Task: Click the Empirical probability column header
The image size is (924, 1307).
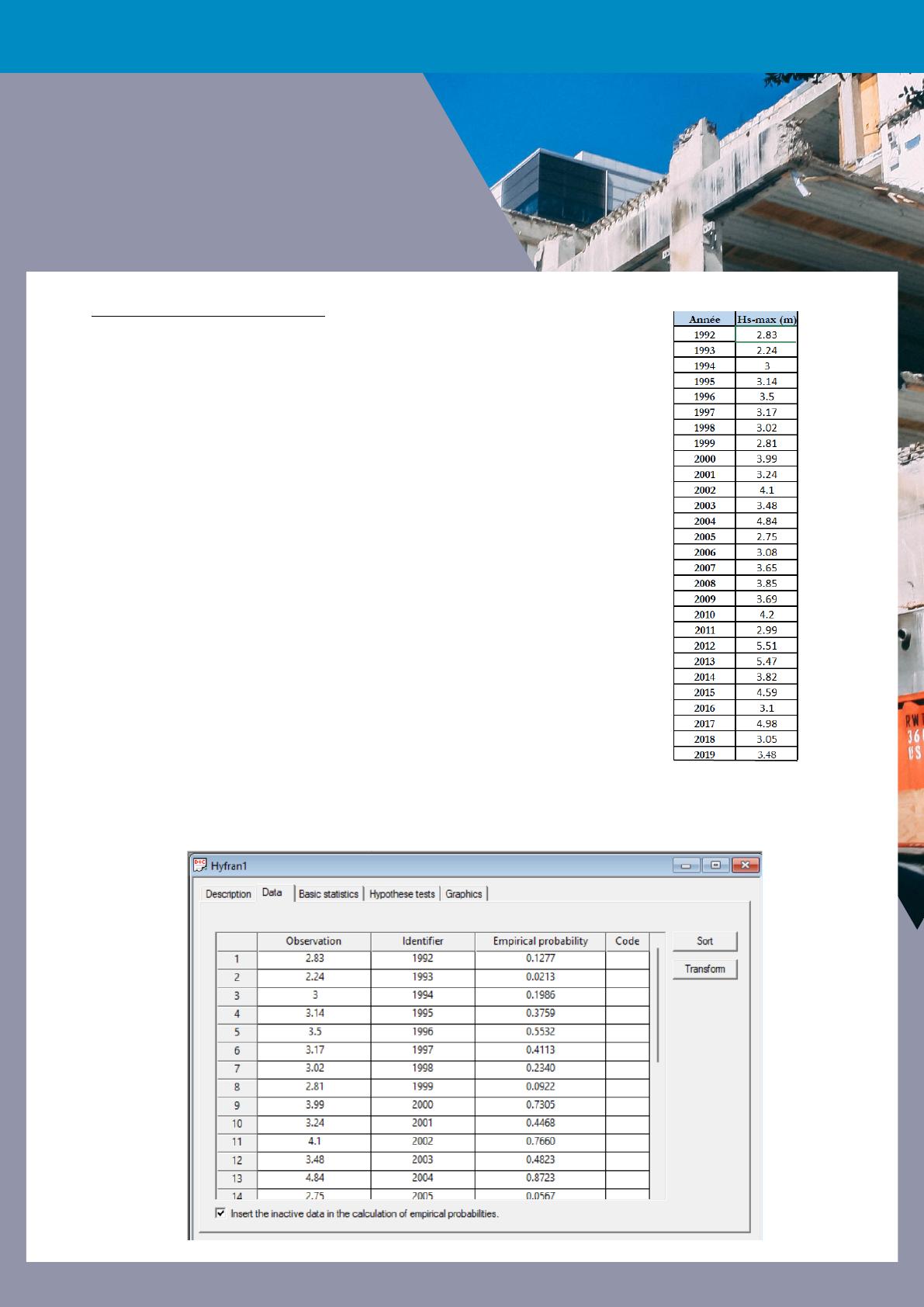Action: (540, 941)
